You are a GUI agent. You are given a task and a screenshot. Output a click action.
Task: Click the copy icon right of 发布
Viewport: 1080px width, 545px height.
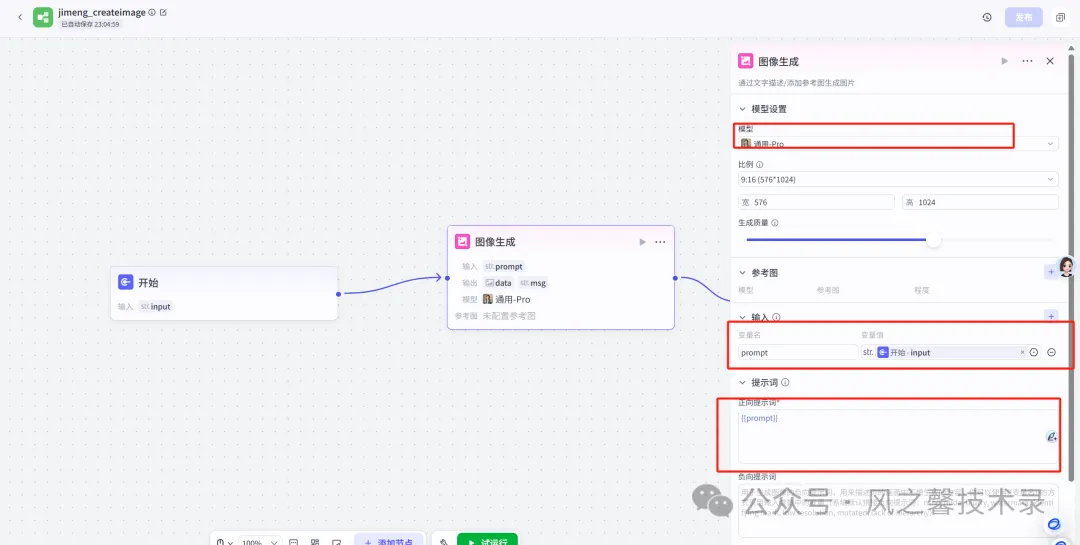coord(1060,17)
